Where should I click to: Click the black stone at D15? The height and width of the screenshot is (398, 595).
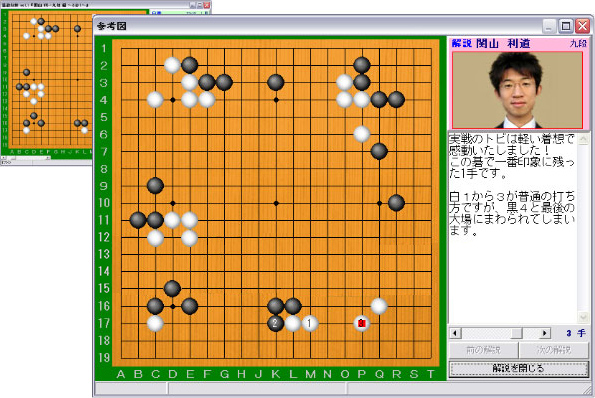pos(172,289)
